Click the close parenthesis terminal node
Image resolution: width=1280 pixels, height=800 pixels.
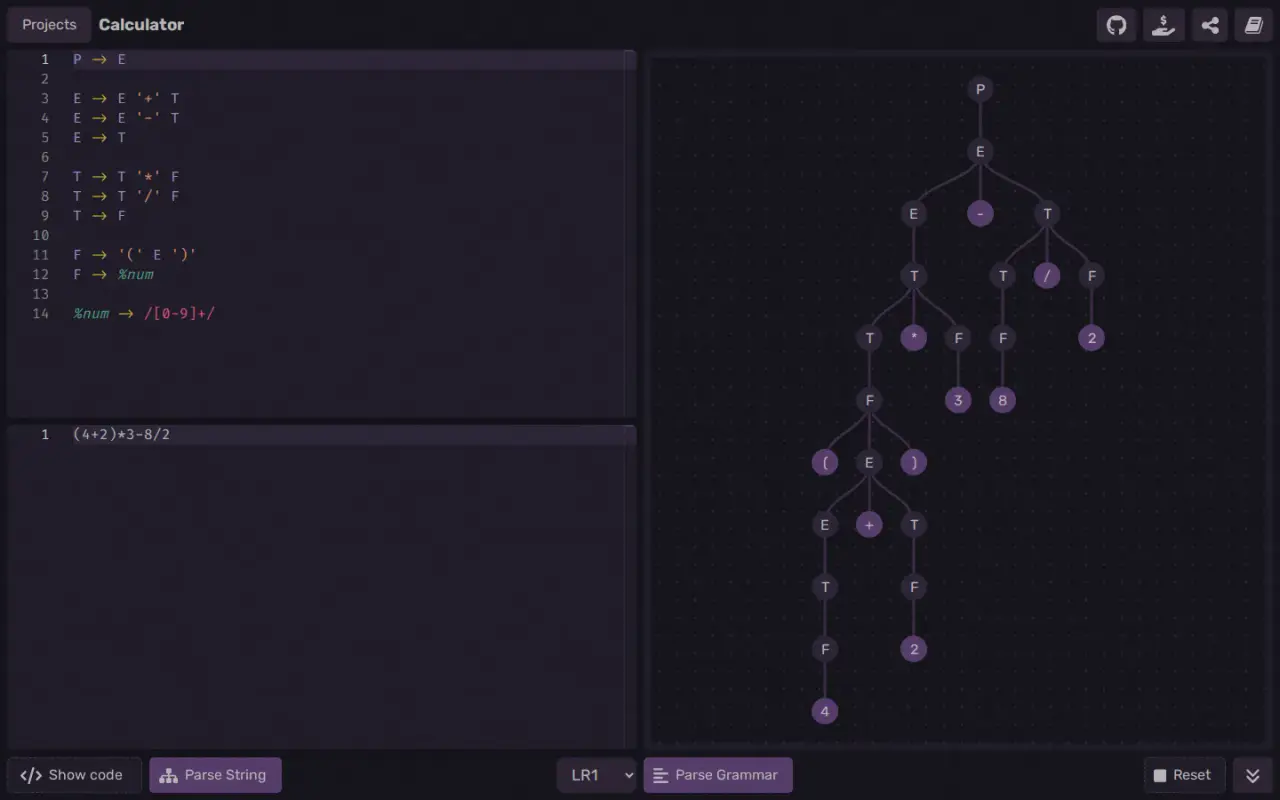tap(913, 462)
